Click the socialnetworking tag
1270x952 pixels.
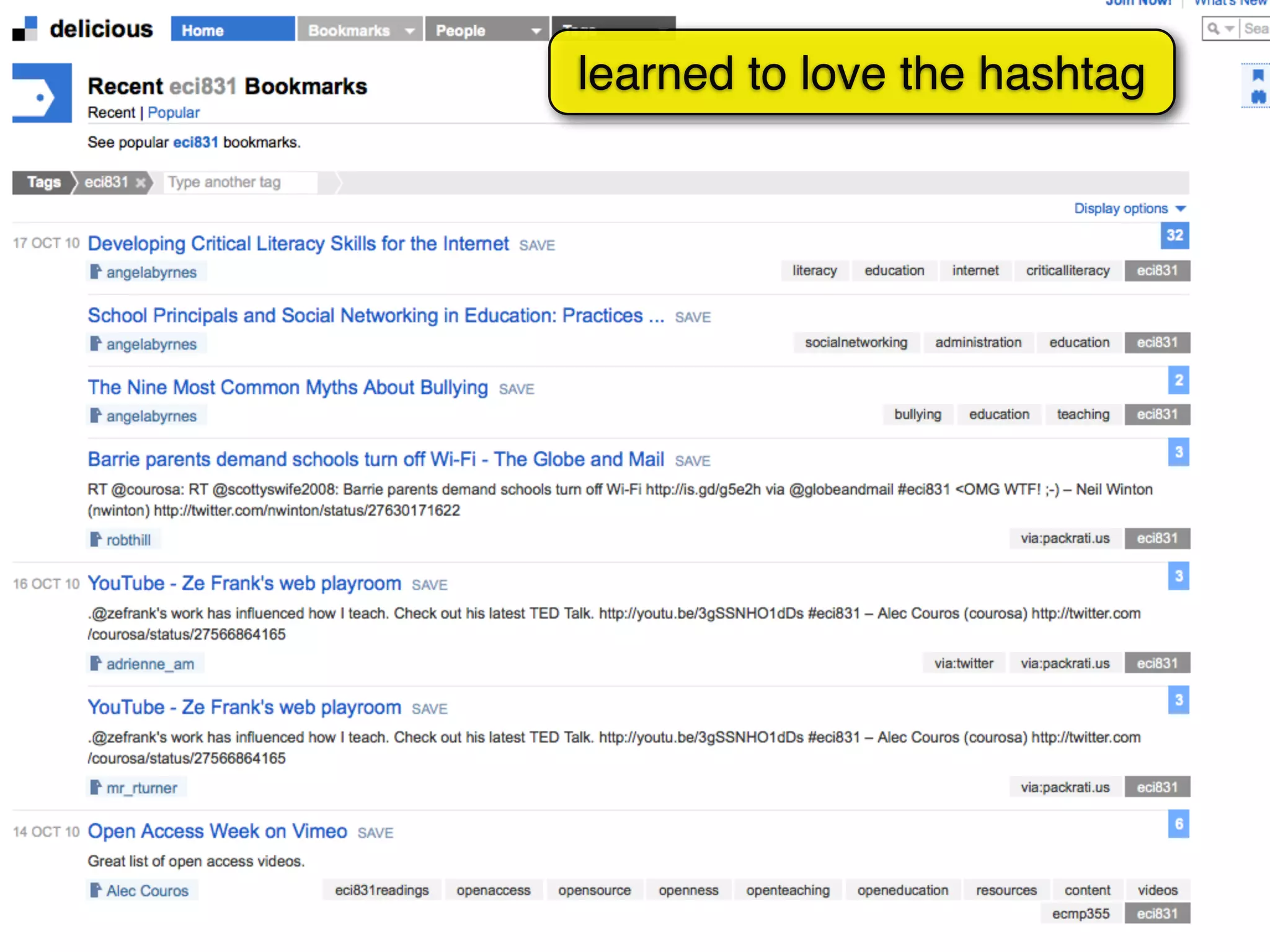point(856,343)
